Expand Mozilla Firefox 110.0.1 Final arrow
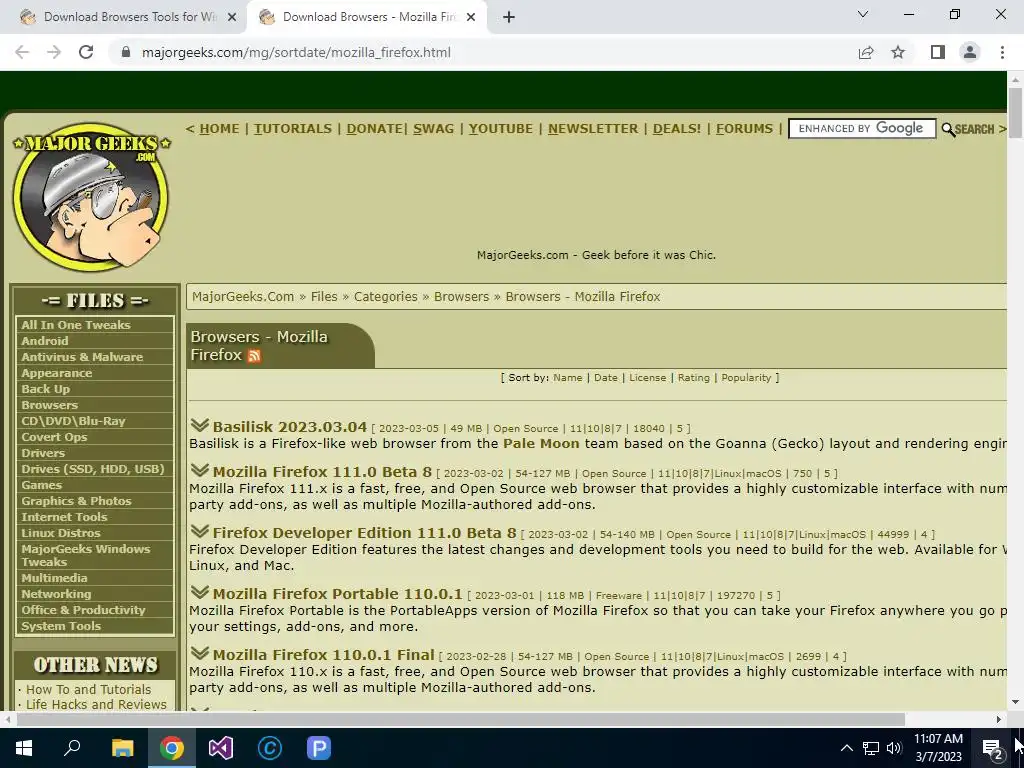 199,654
